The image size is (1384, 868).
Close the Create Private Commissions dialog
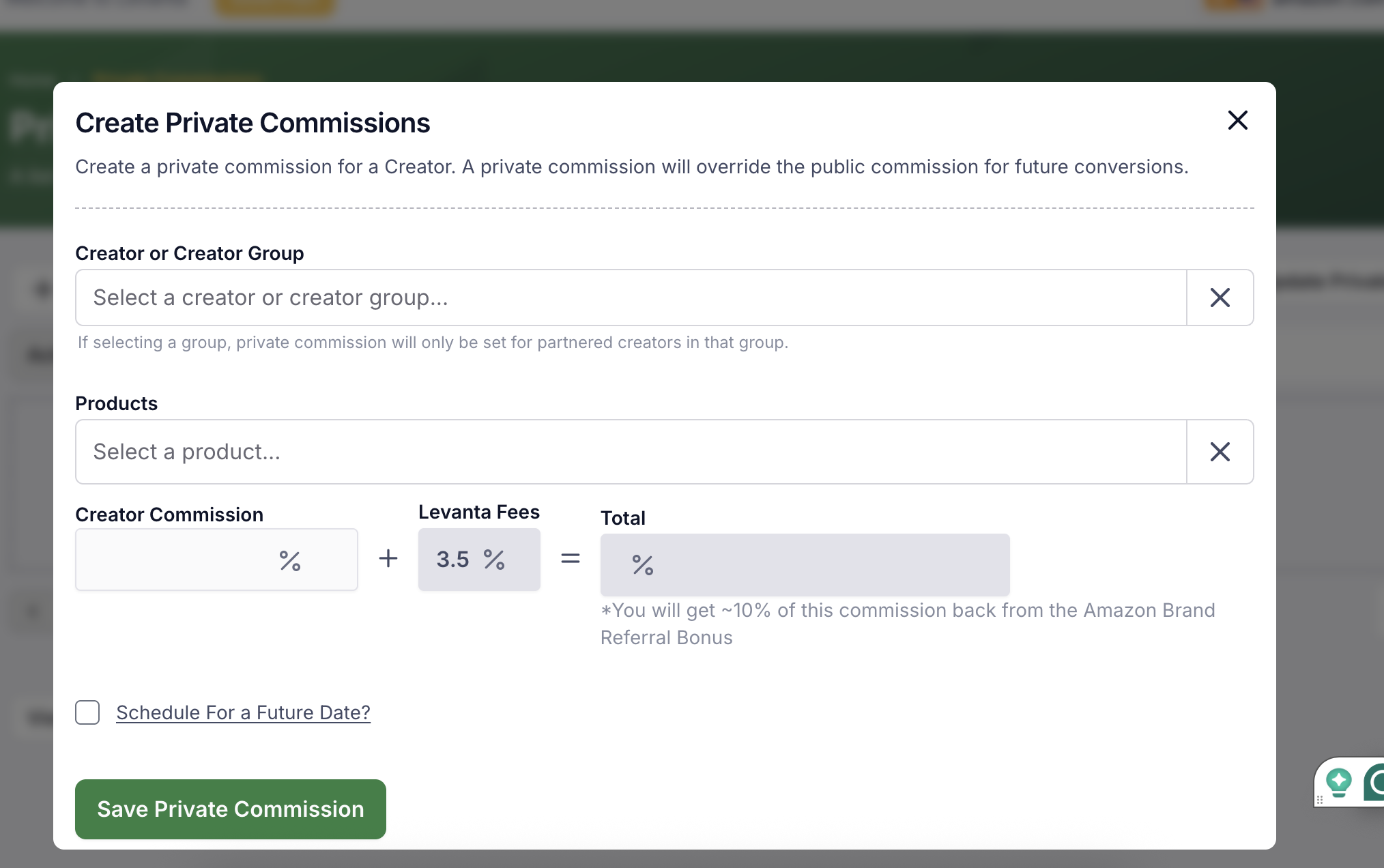coord(1237,121)
